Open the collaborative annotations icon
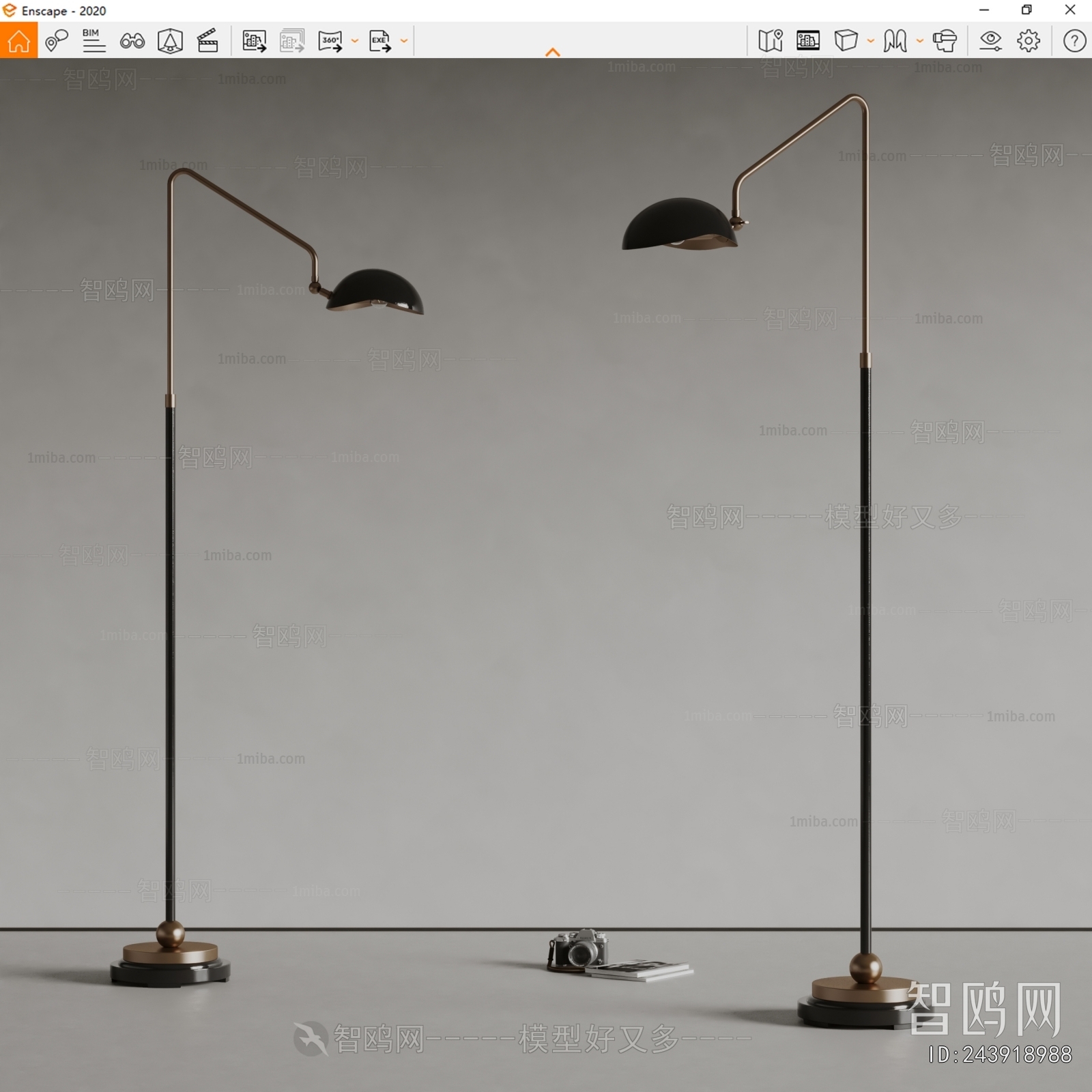The image size is (1092, 1092). coord(57,41)
